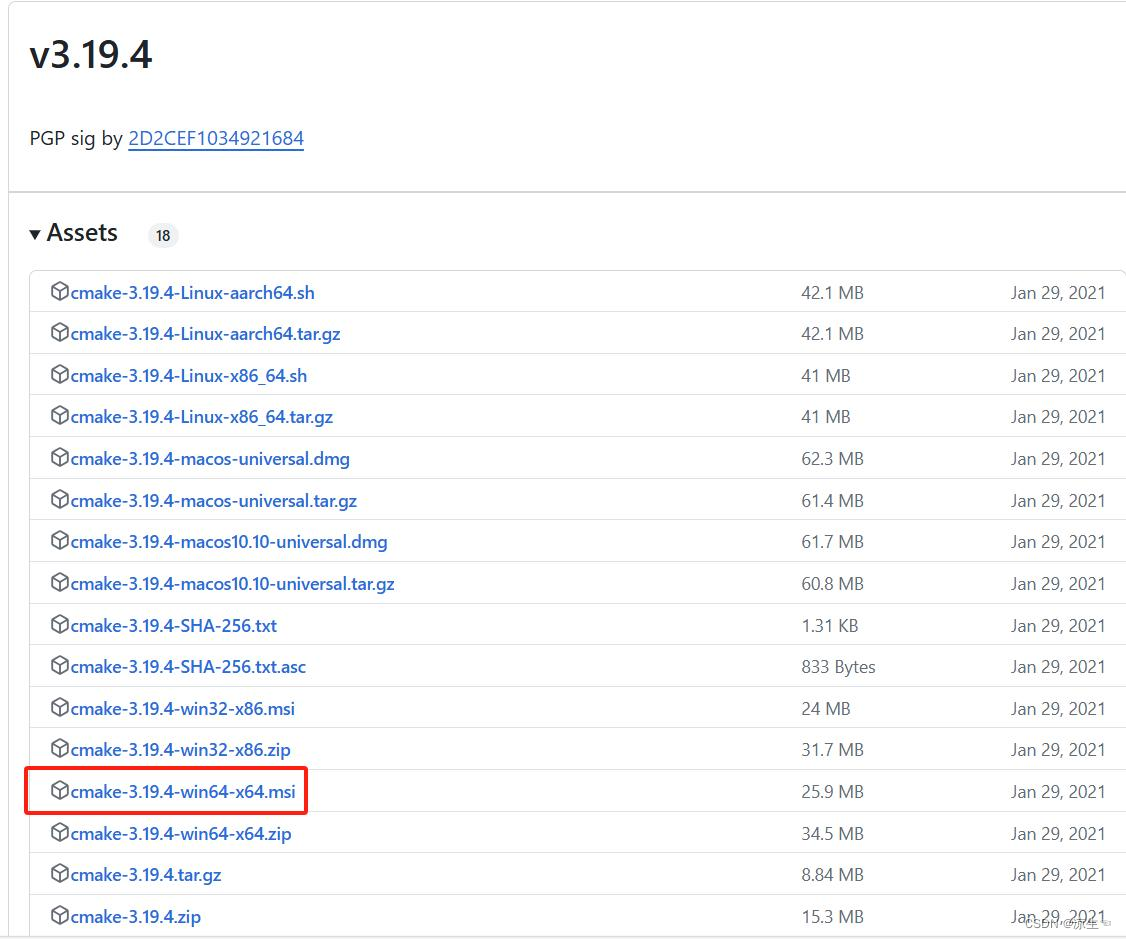Click the 18 asset count badge
This screenshot has height=939, width=1126.
[x=163, y=235]
